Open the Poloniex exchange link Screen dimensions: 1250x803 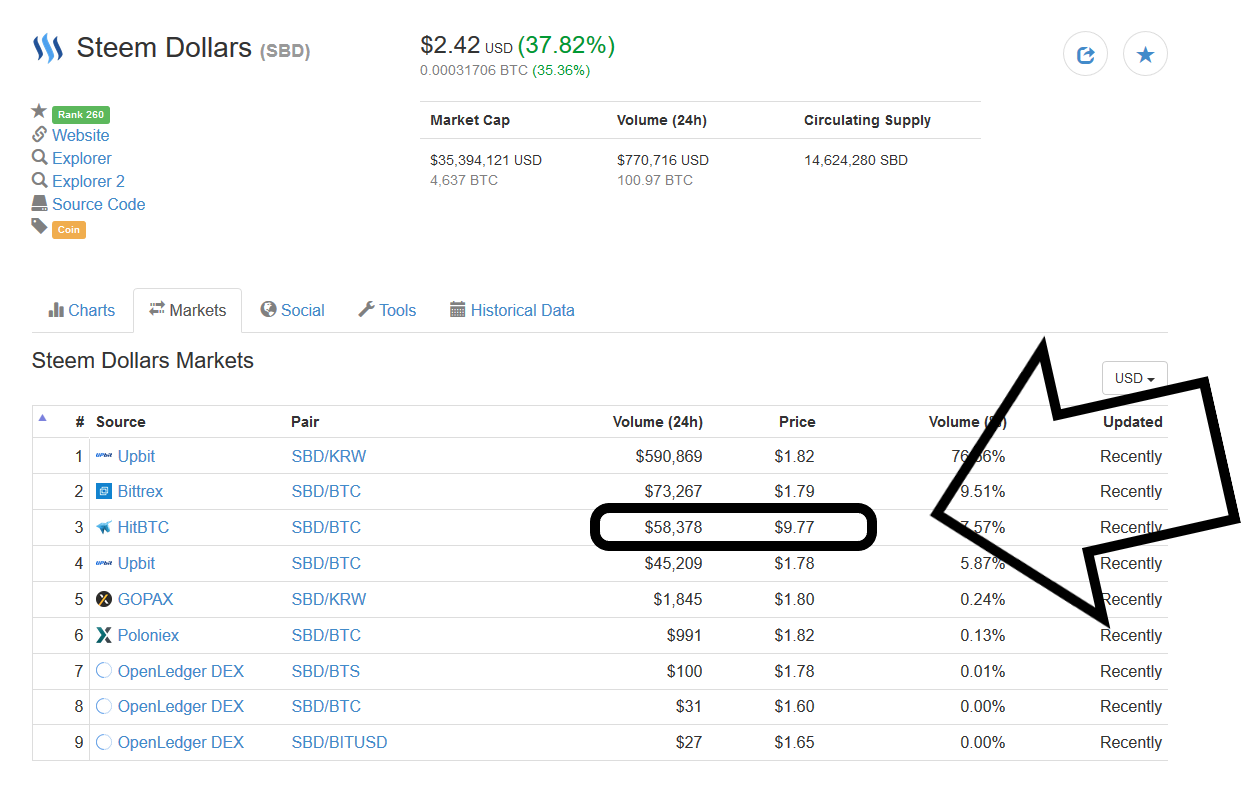click(x=148, y=635)
